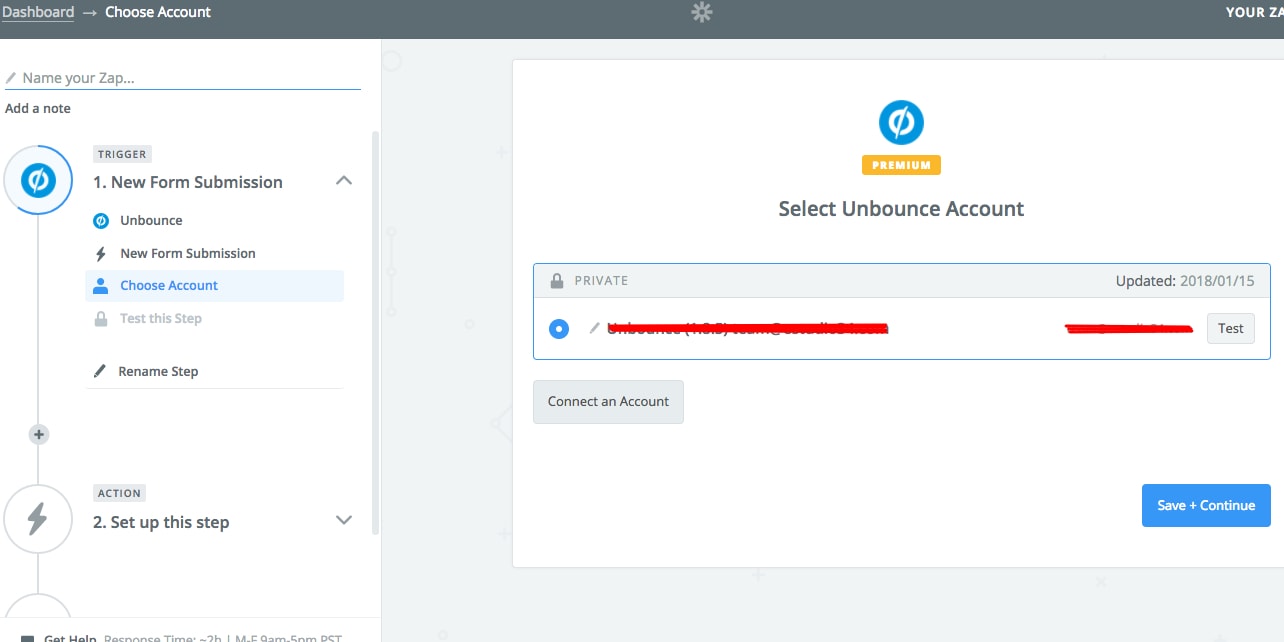This screenshot has width=1284, height=642.
Task: Open 2. Set up this step title
Action: (161, 522)
